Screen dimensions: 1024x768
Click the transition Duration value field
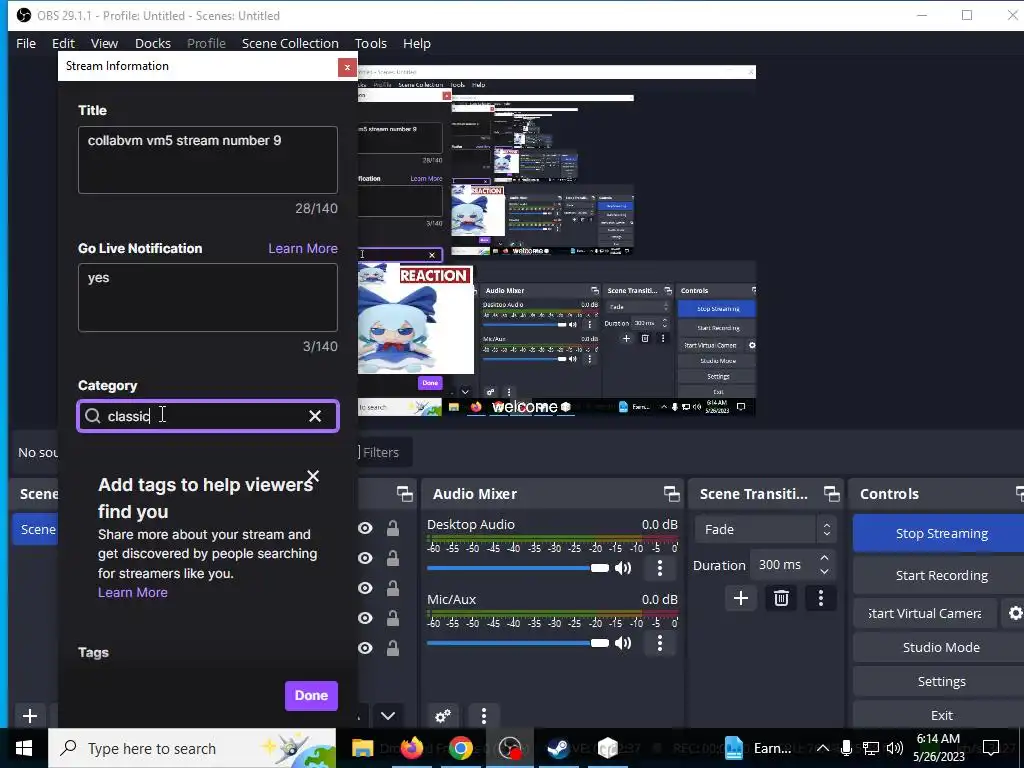782,565
